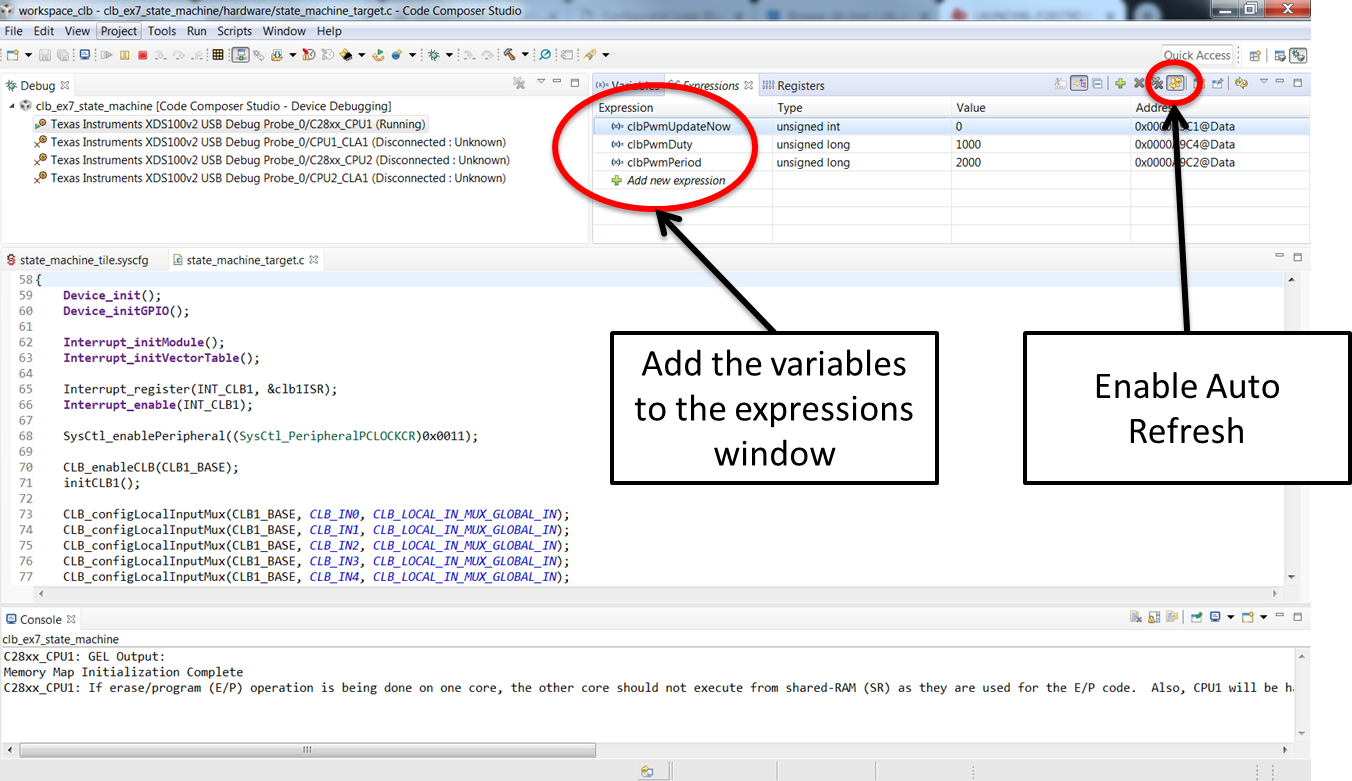
Task: Click the New project icon in main toolbar
Action: 12,55
